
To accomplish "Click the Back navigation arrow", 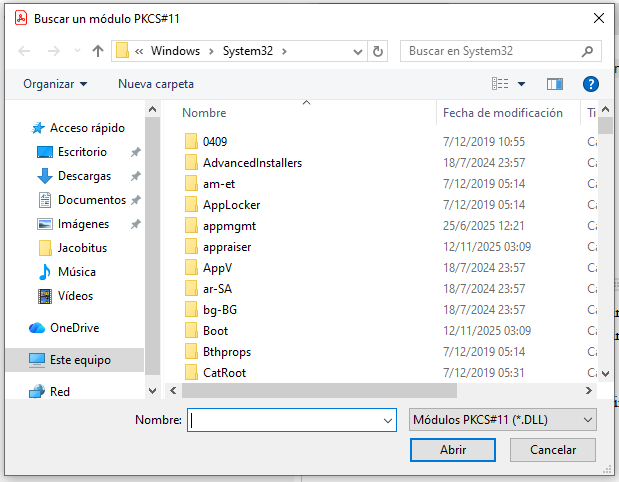I will (25, 51).
